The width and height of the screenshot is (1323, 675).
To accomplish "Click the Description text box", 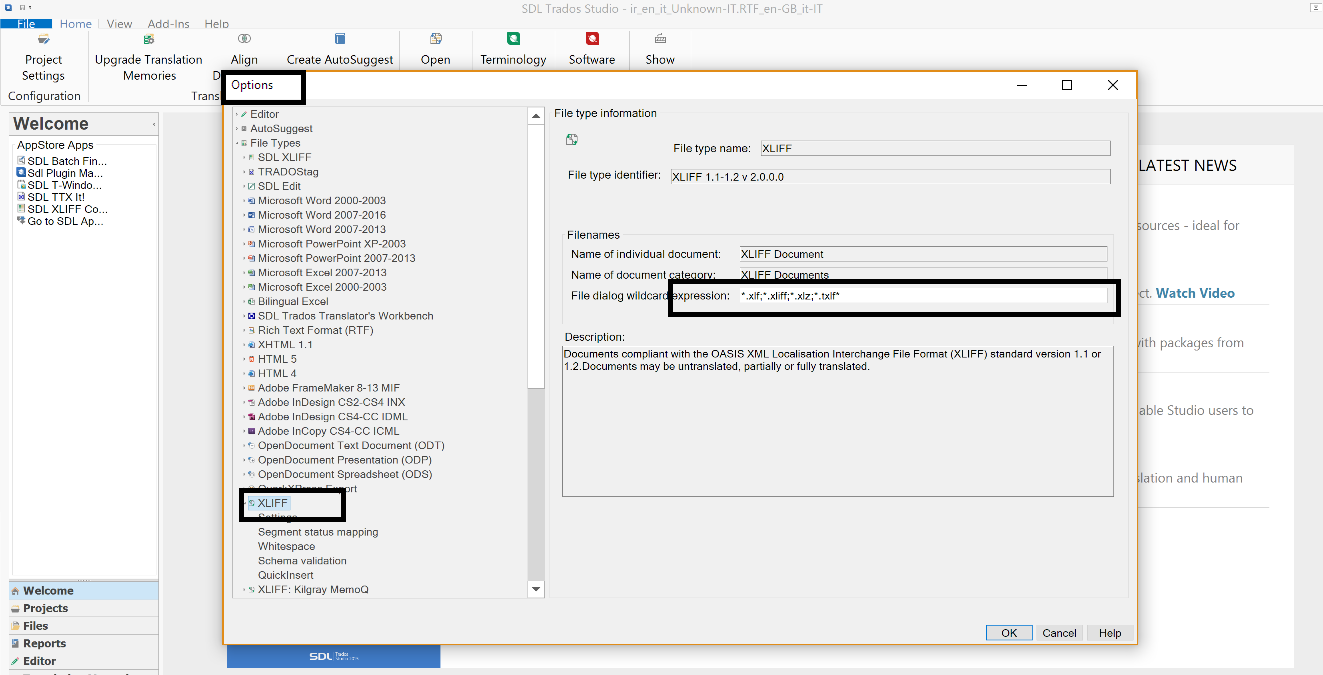I will (838, 421).
